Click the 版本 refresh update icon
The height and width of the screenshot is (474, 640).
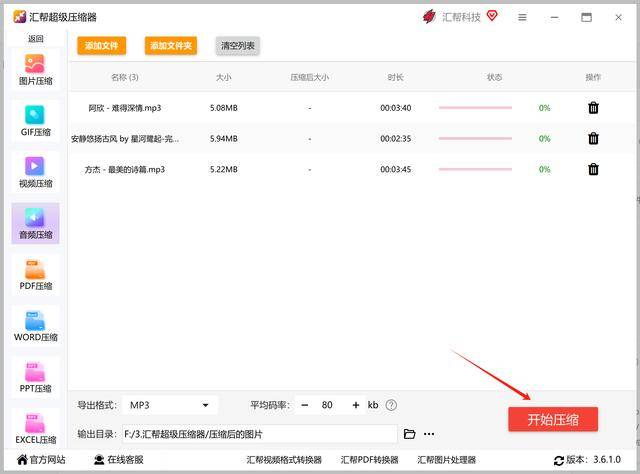[x=559, y=461]
